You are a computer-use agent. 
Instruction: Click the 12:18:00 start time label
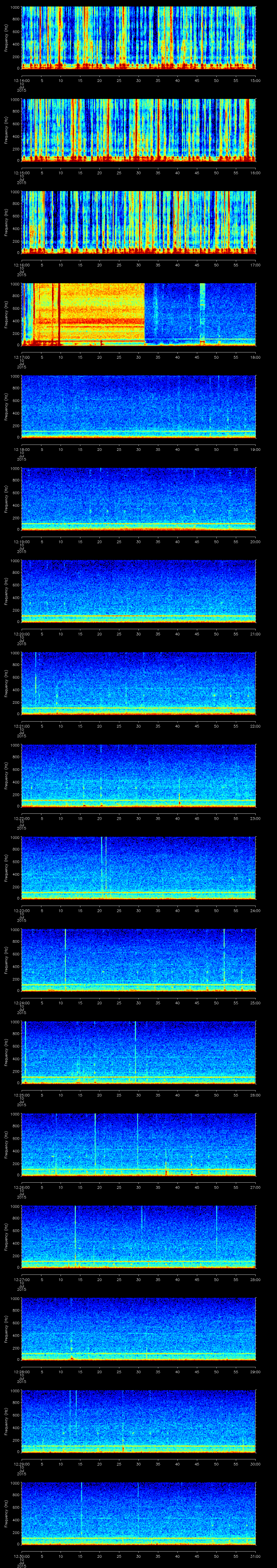[22, 449]
